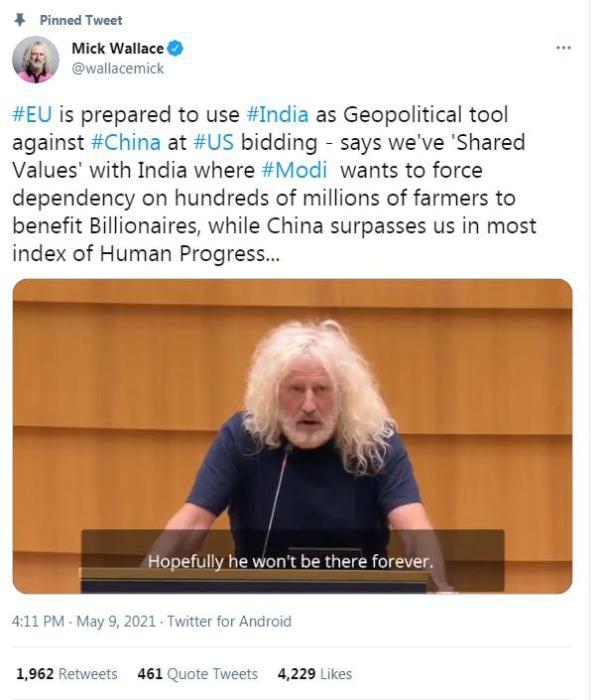View the 4,229 Likes list
The height and width of the screenshot is (700, 599).
pyautogui.click(x=315, y=673)
